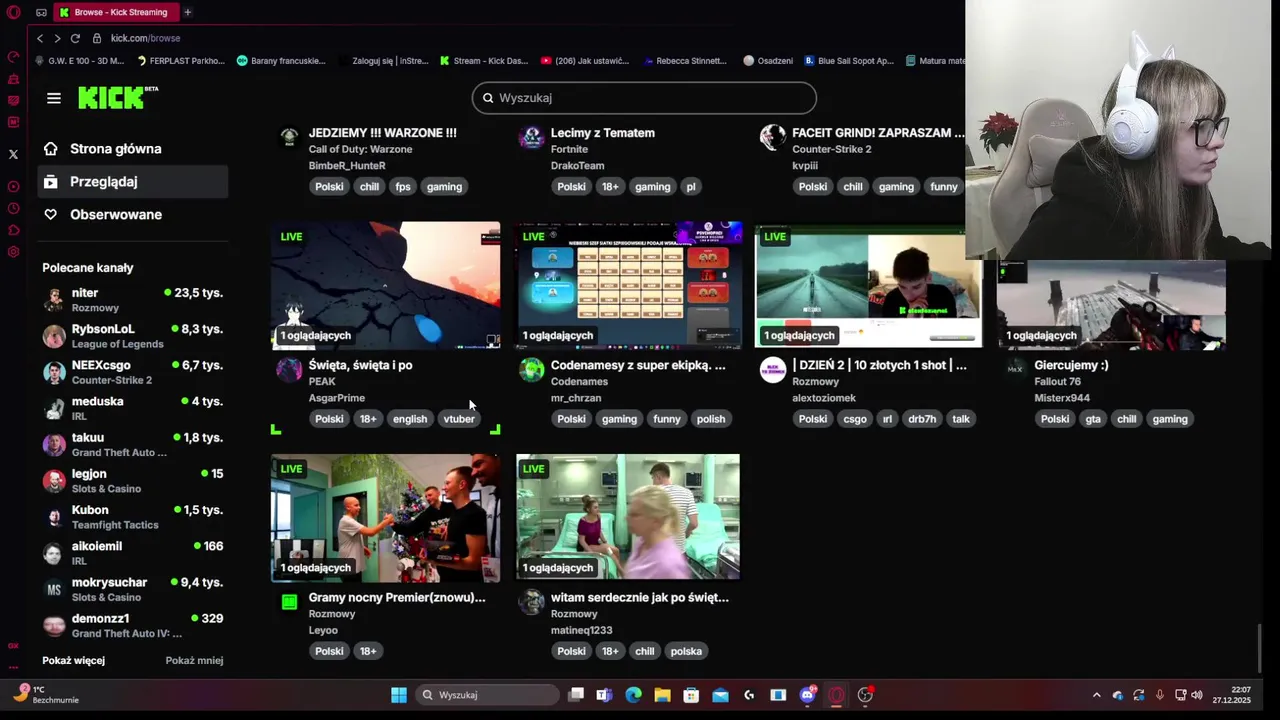Open the FERPLAST Parkho... bookmark
The width and height of the screenshot is (1280, 720).
[180, 61]
